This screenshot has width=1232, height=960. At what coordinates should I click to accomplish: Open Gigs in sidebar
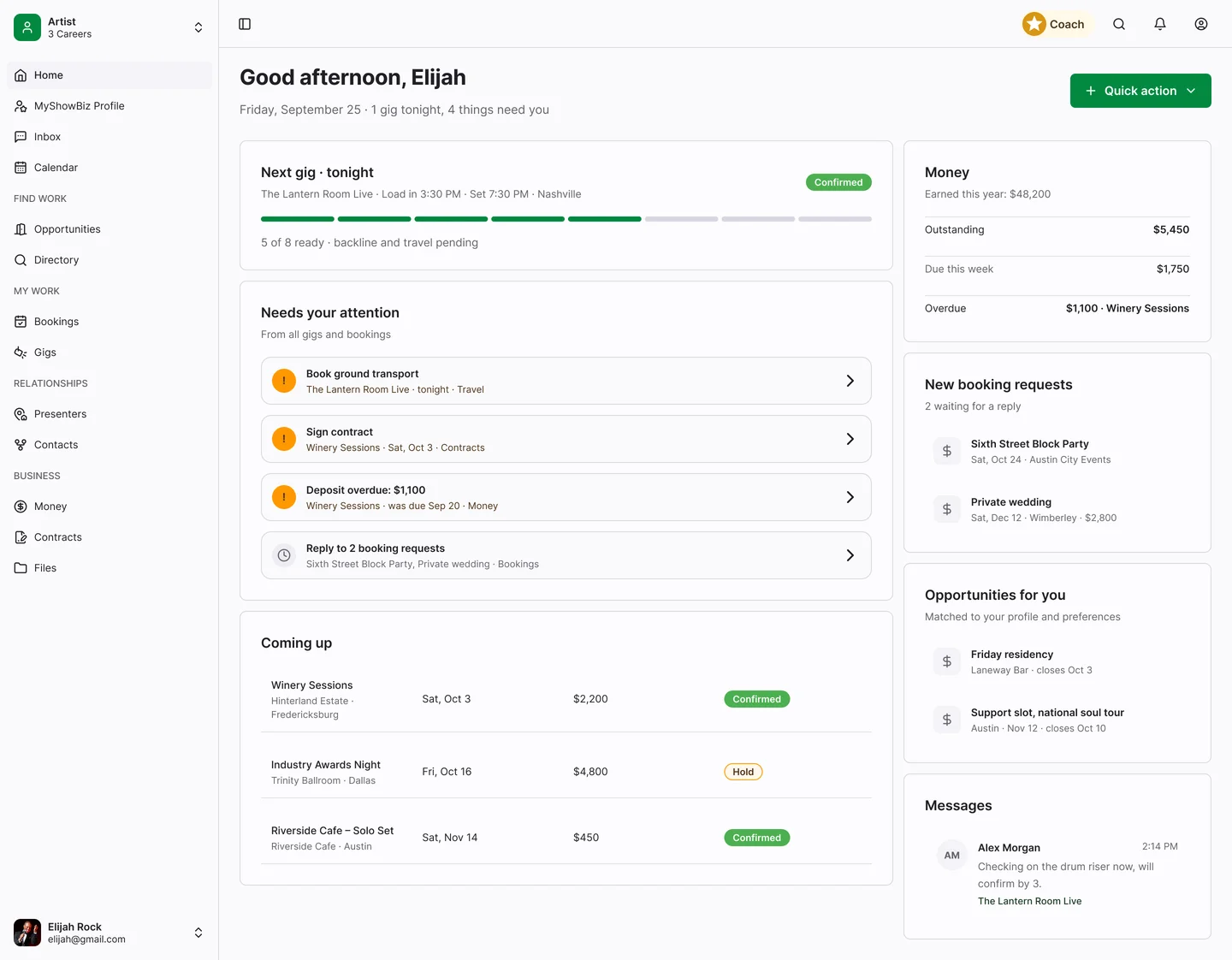[110, 353]
